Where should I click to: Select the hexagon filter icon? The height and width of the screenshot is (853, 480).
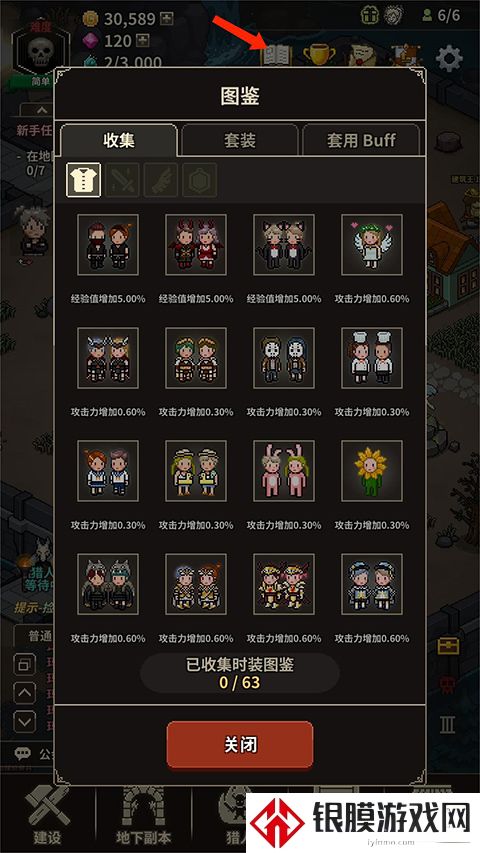199,180
